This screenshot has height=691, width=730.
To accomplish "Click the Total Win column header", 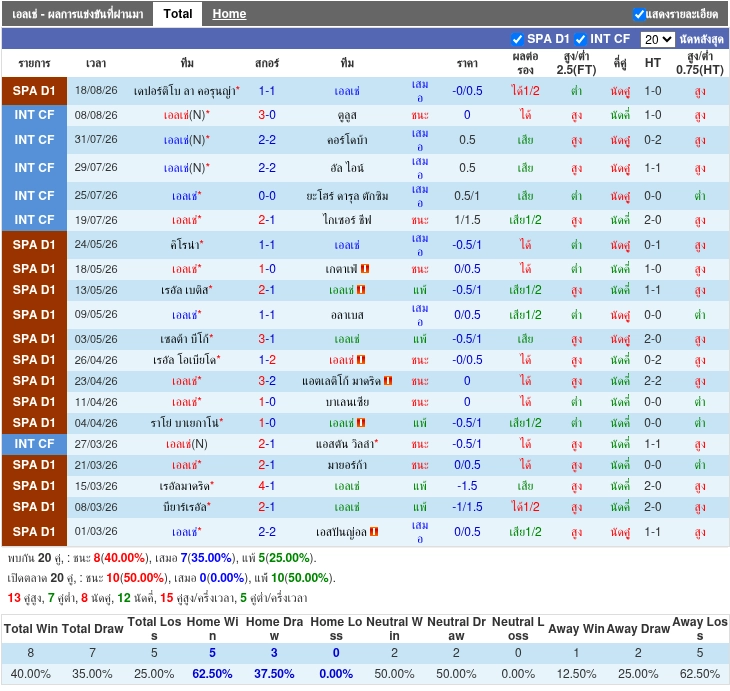I will click(x=31, y=629).
